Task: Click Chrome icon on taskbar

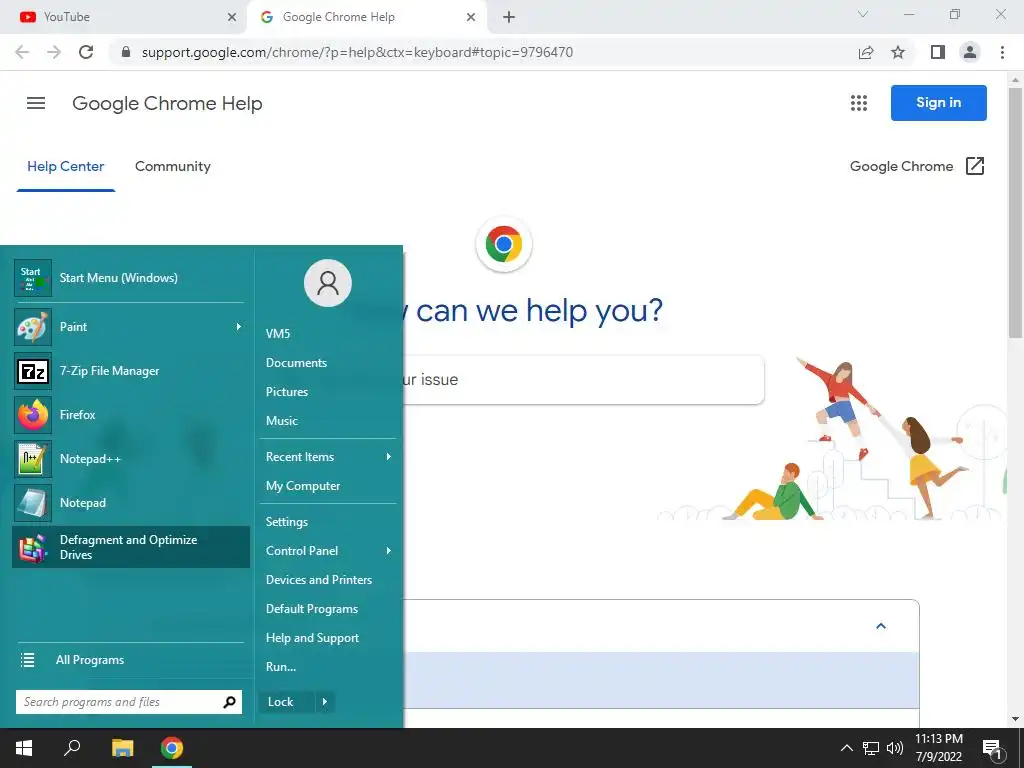Action: click(x=172, y=748)
